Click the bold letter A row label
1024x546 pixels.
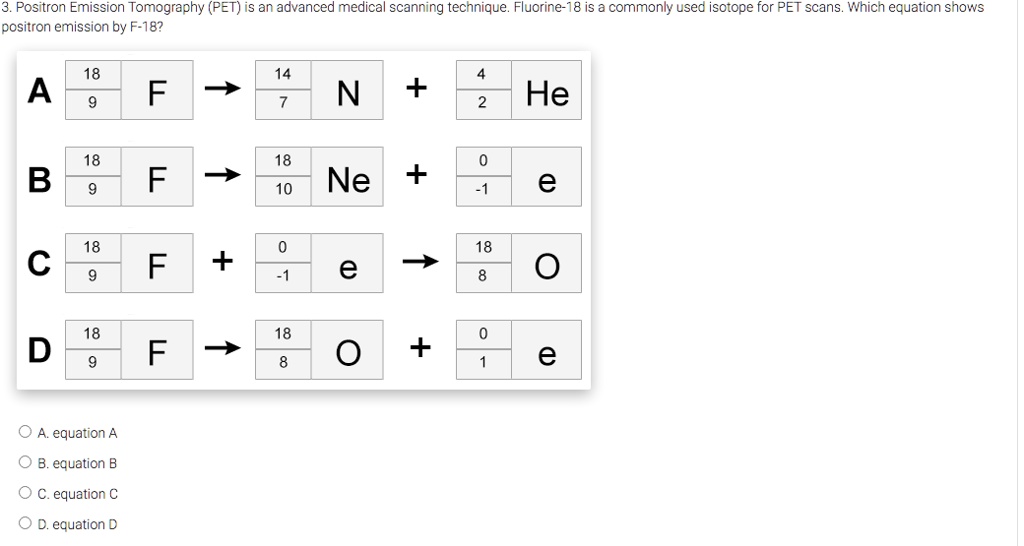click(39, 91)
